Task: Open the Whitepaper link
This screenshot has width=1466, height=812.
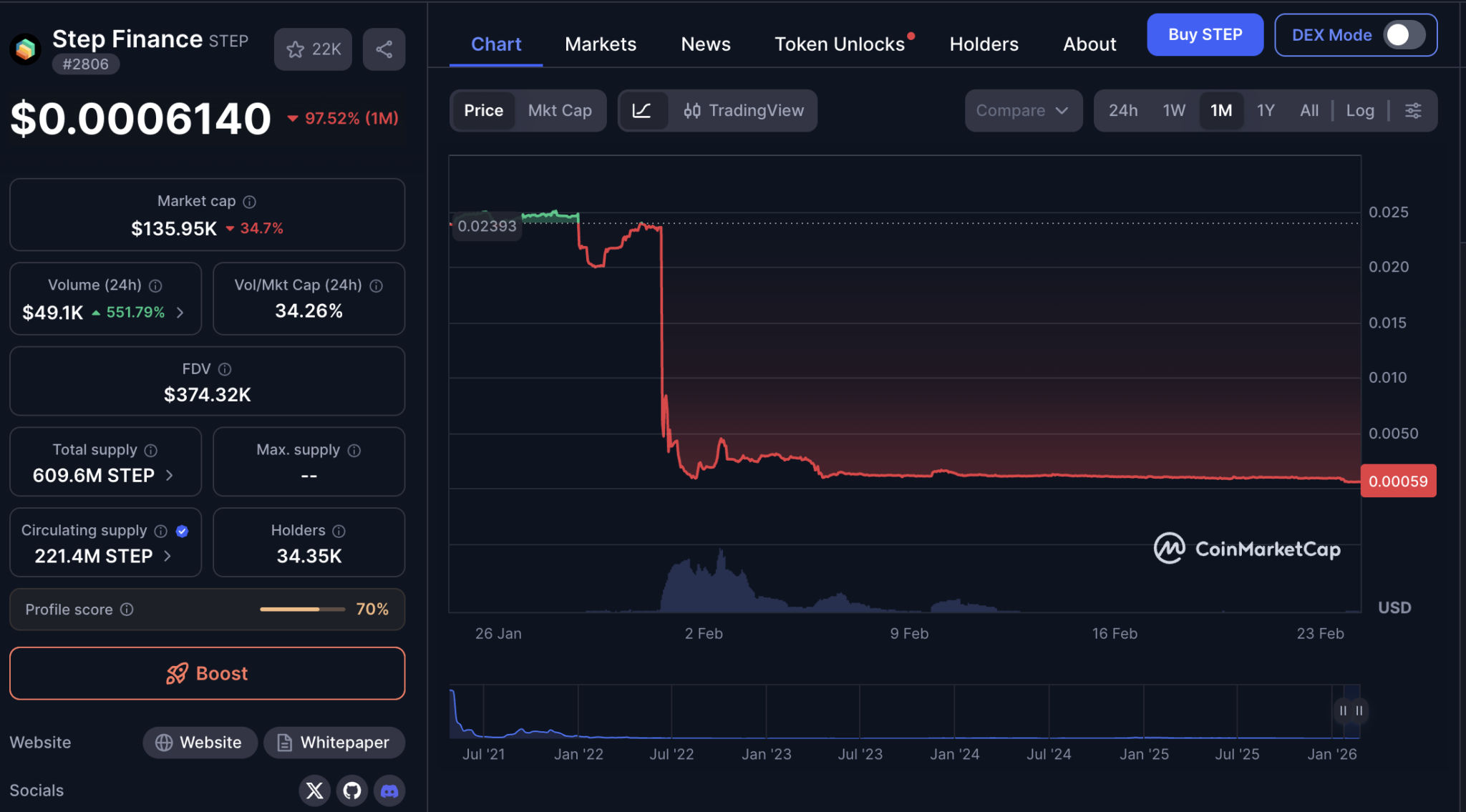Action: coord(334,743)
